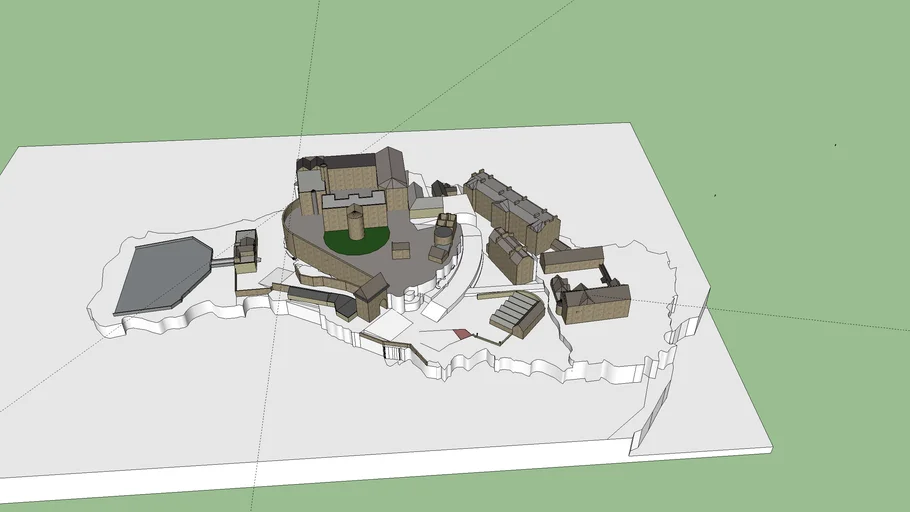Screen dimensions: 910x512
Task: Click the round tower beside the green lawn
Action: (x=356, y=225)
